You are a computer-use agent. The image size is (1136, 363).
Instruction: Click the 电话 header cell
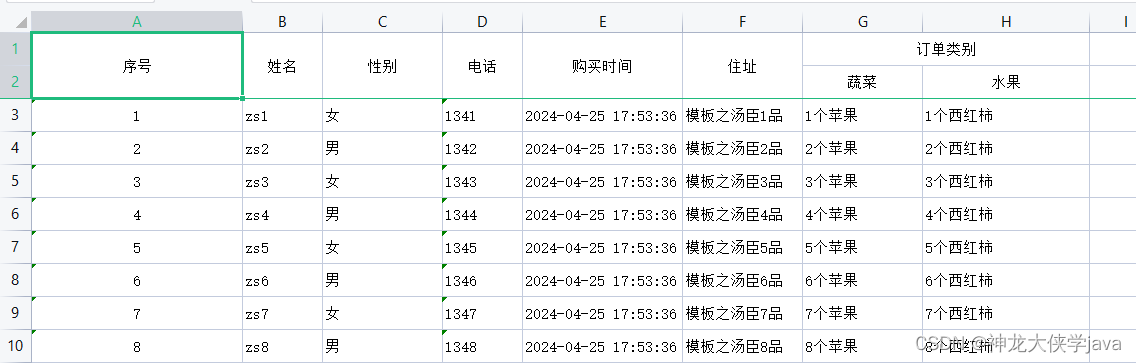pyautogui.click(x=483, y=66)
